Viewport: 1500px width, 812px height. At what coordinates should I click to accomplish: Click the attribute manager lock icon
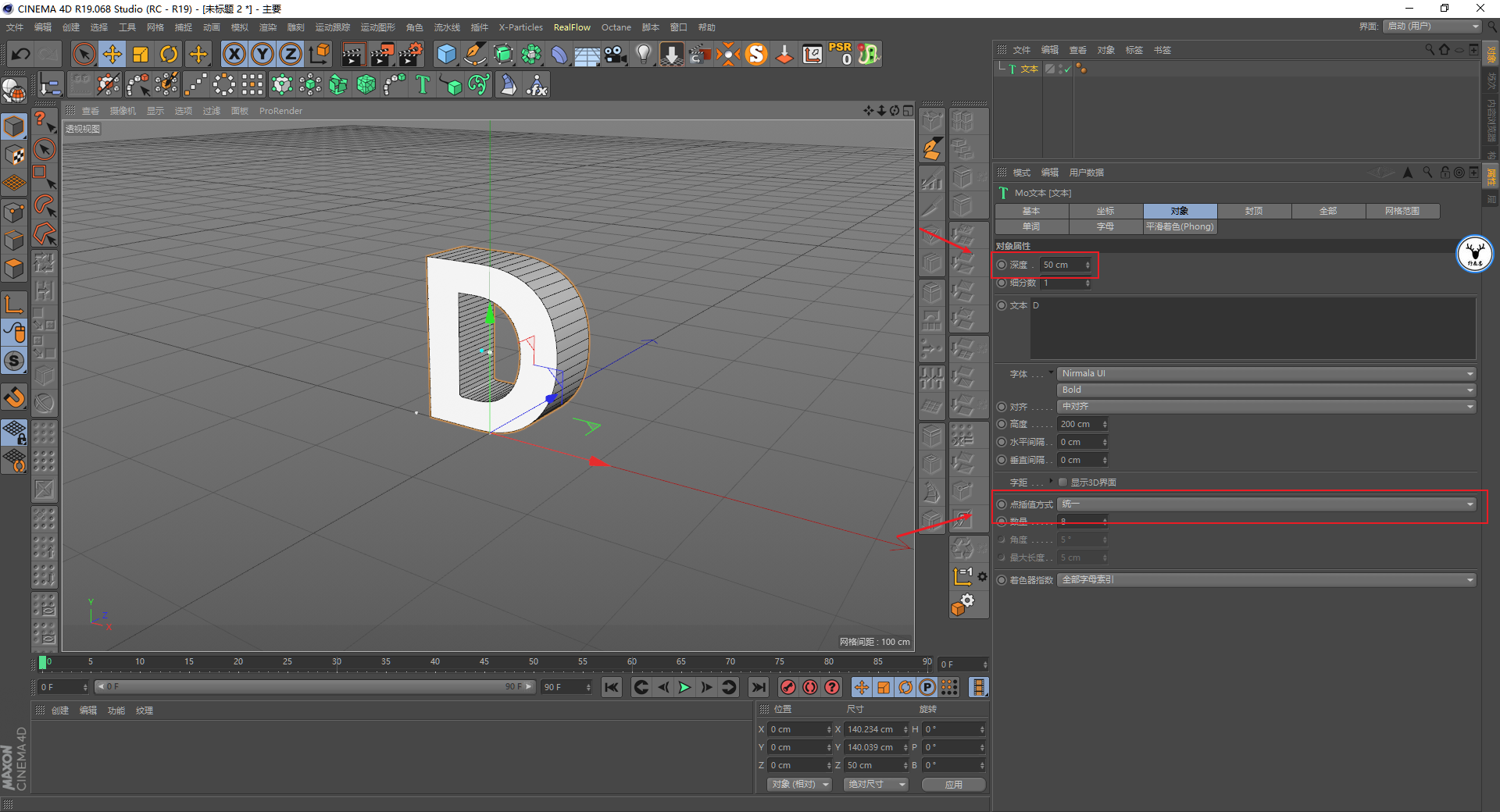(x=1445, y=173)
